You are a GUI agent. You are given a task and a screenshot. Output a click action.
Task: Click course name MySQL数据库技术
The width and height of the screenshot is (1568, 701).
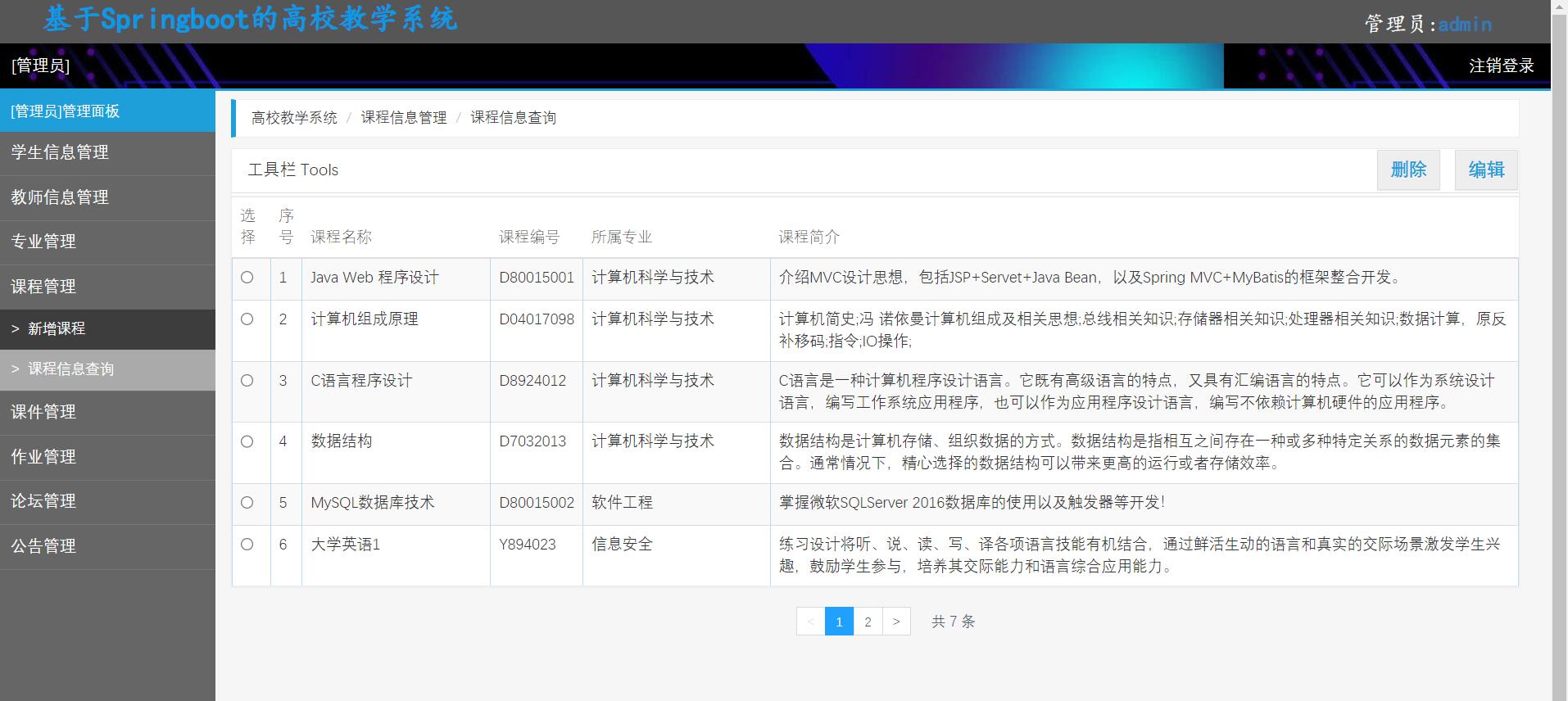point(372,503)
